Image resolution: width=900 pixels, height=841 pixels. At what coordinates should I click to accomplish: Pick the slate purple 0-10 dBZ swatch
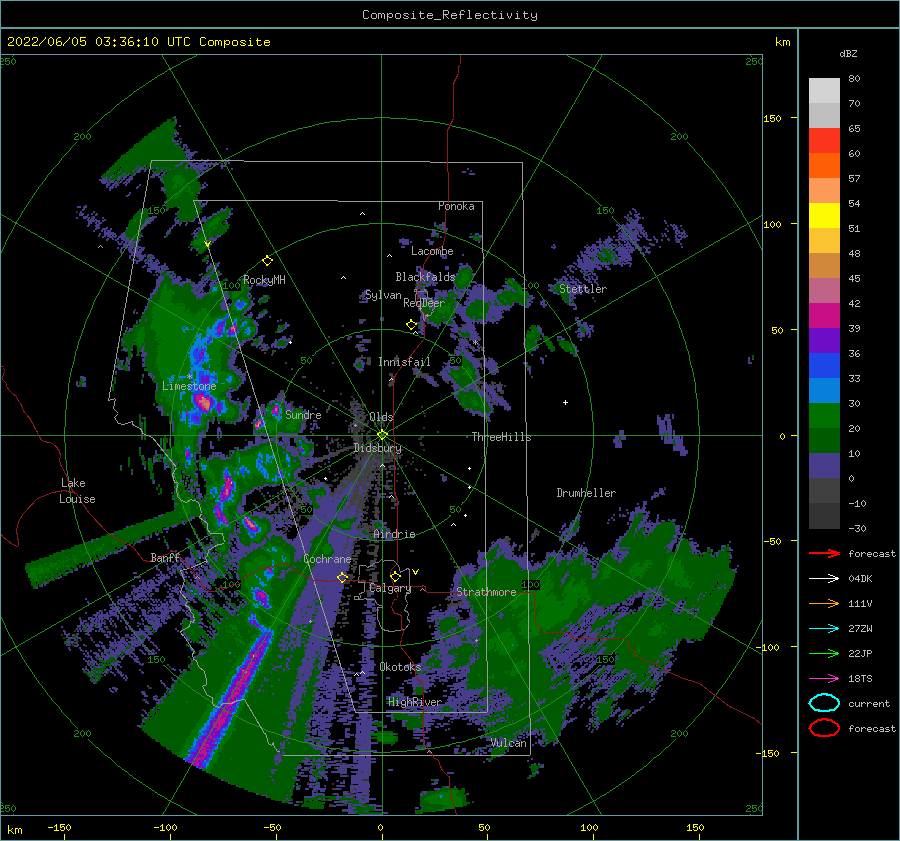(x=824, y=466)
